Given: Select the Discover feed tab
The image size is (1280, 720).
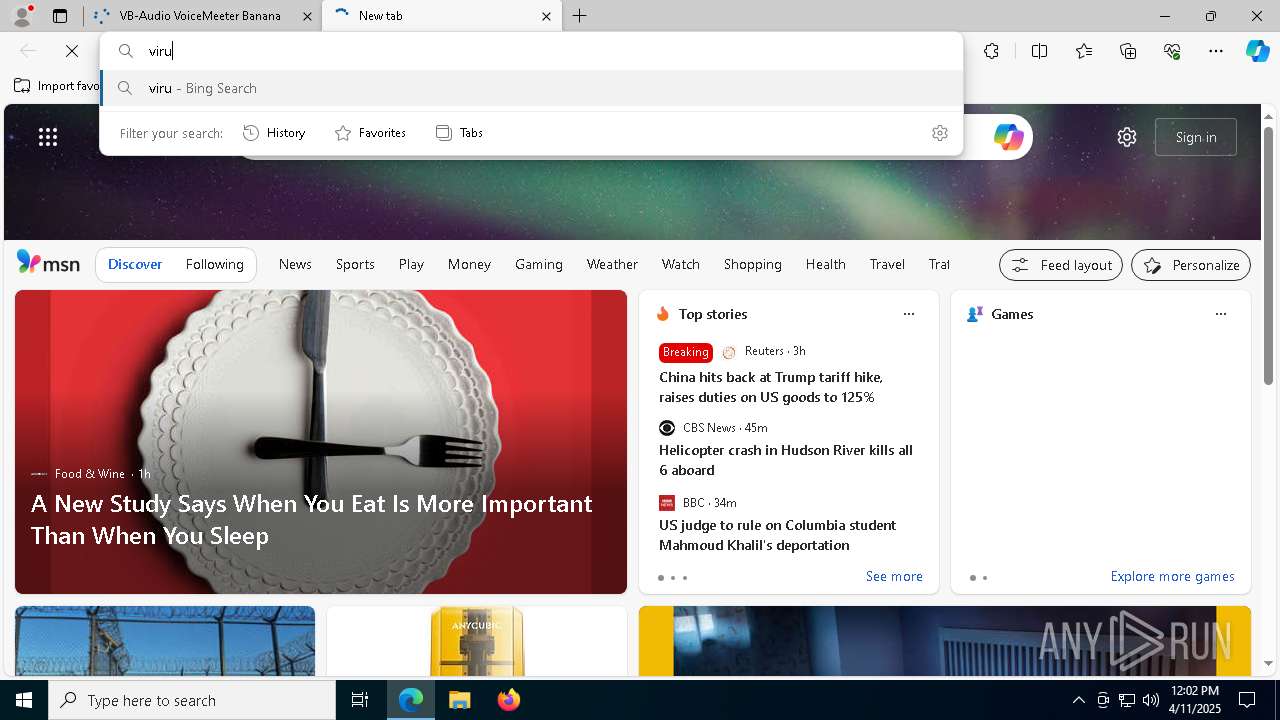Looking at the screenshot, I should 135,264.
